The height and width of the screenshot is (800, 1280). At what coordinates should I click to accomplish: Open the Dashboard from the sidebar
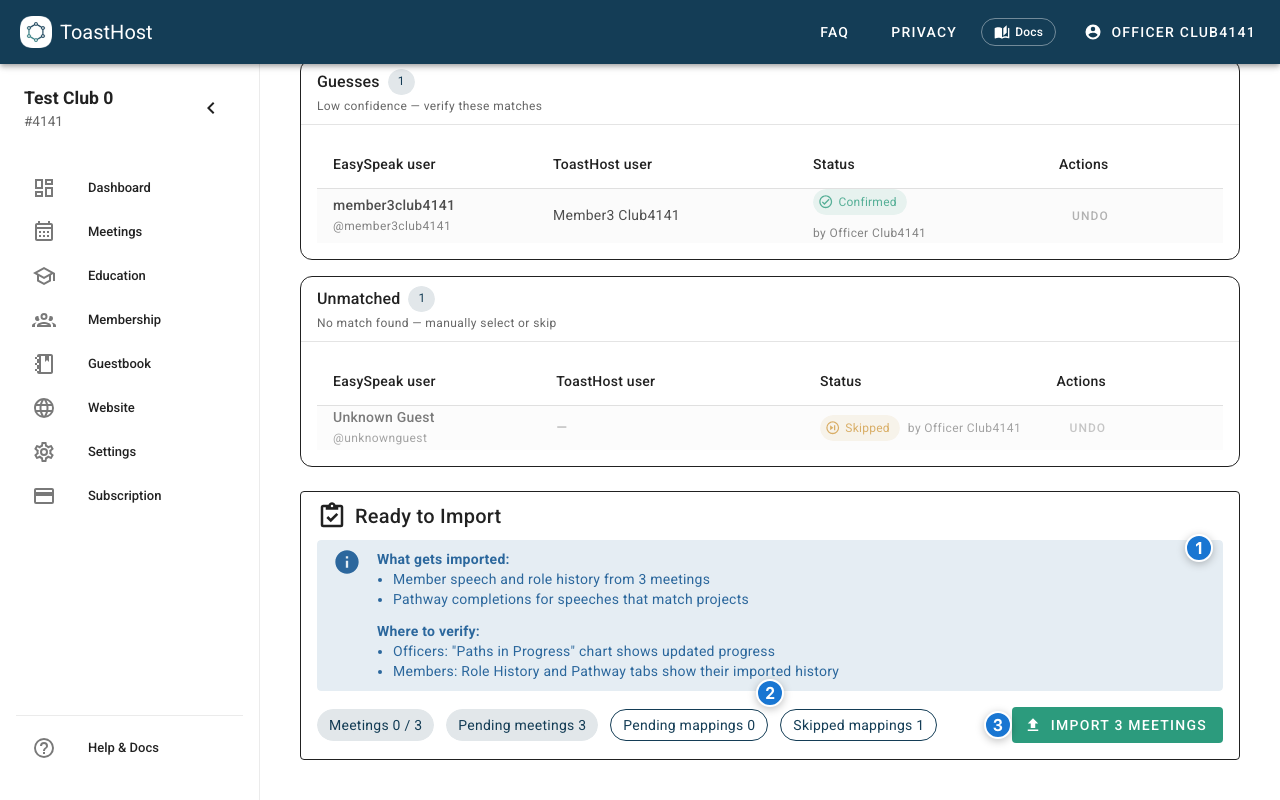point(118,187)
